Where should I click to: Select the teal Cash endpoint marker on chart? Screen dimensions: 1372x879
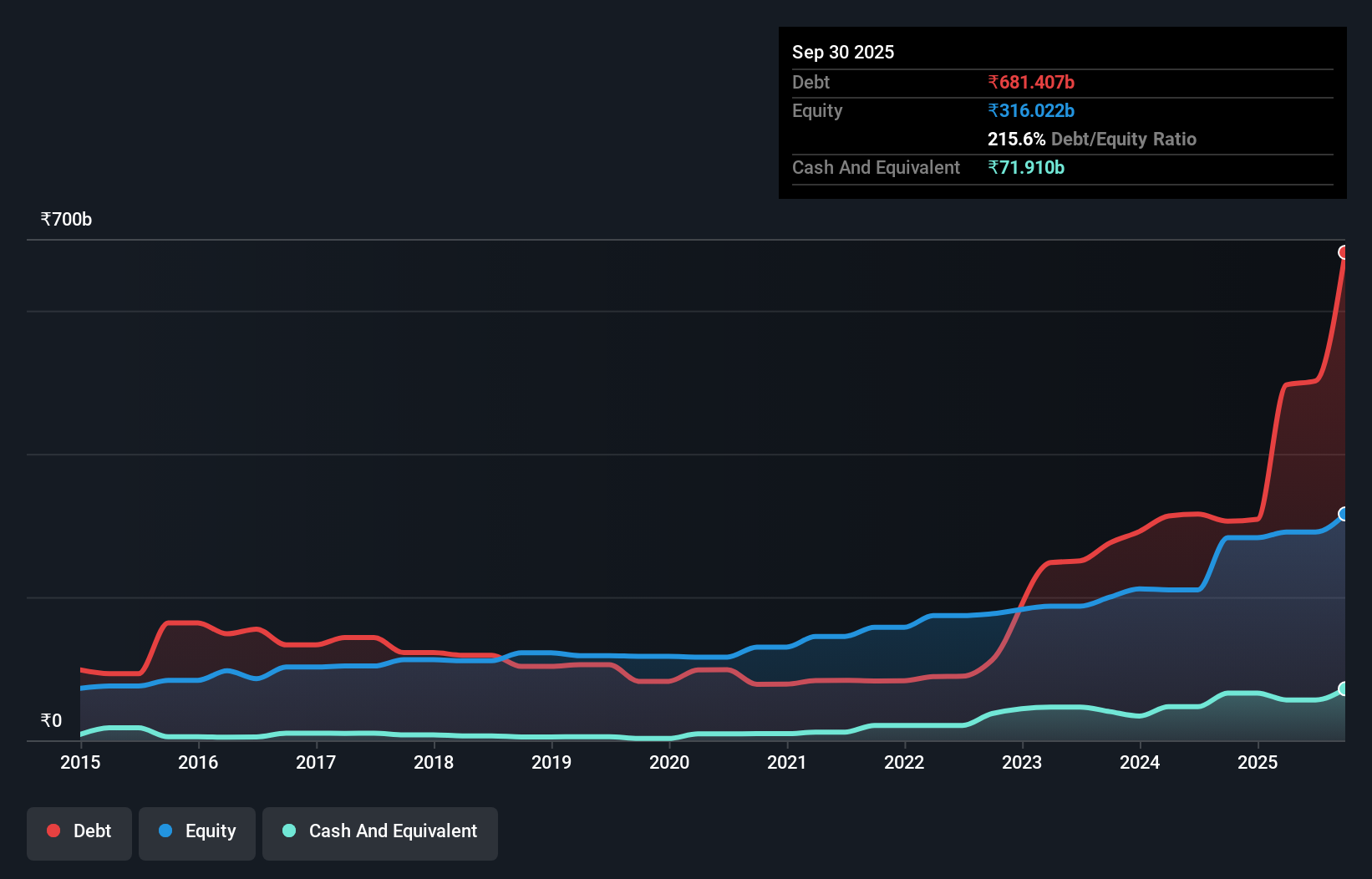(x=1345, y=688)
